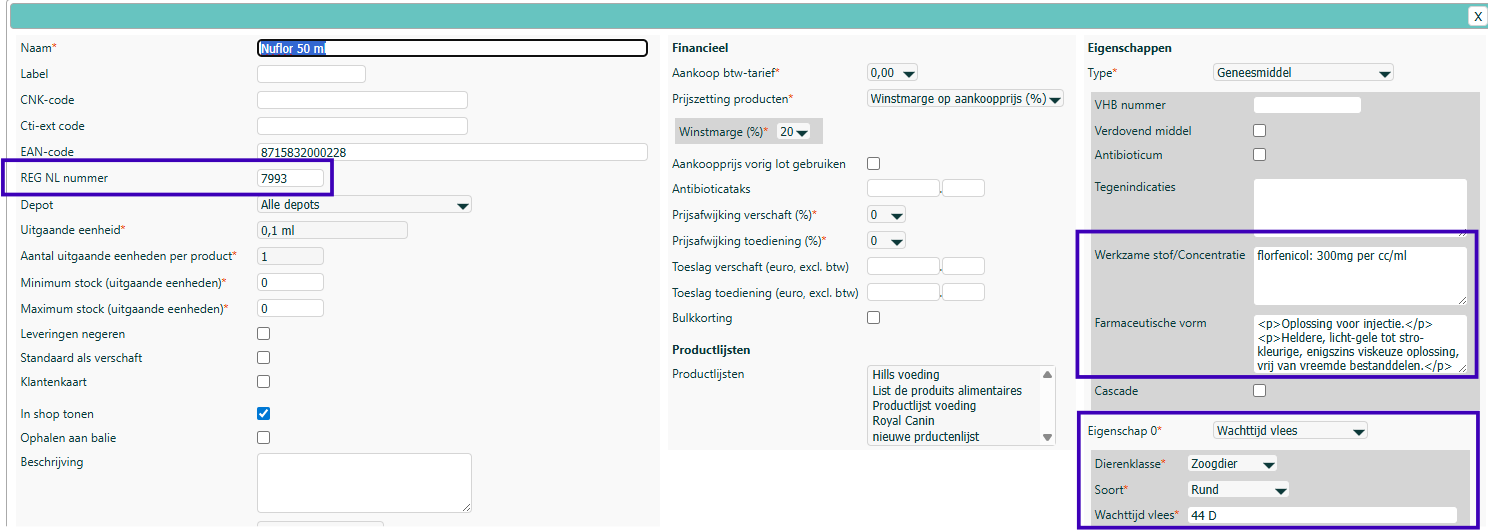
Task: Toggle the Standaard als verschaft checkbox
Action: click(x=264, y=358)
